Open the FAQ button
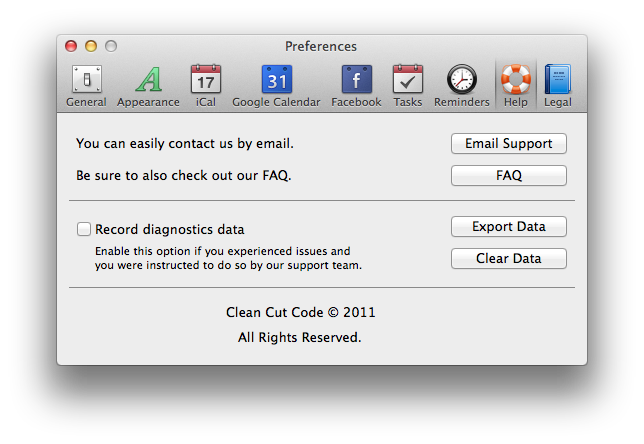This screenshot has width=644, height=444. [x=508, y=176]
